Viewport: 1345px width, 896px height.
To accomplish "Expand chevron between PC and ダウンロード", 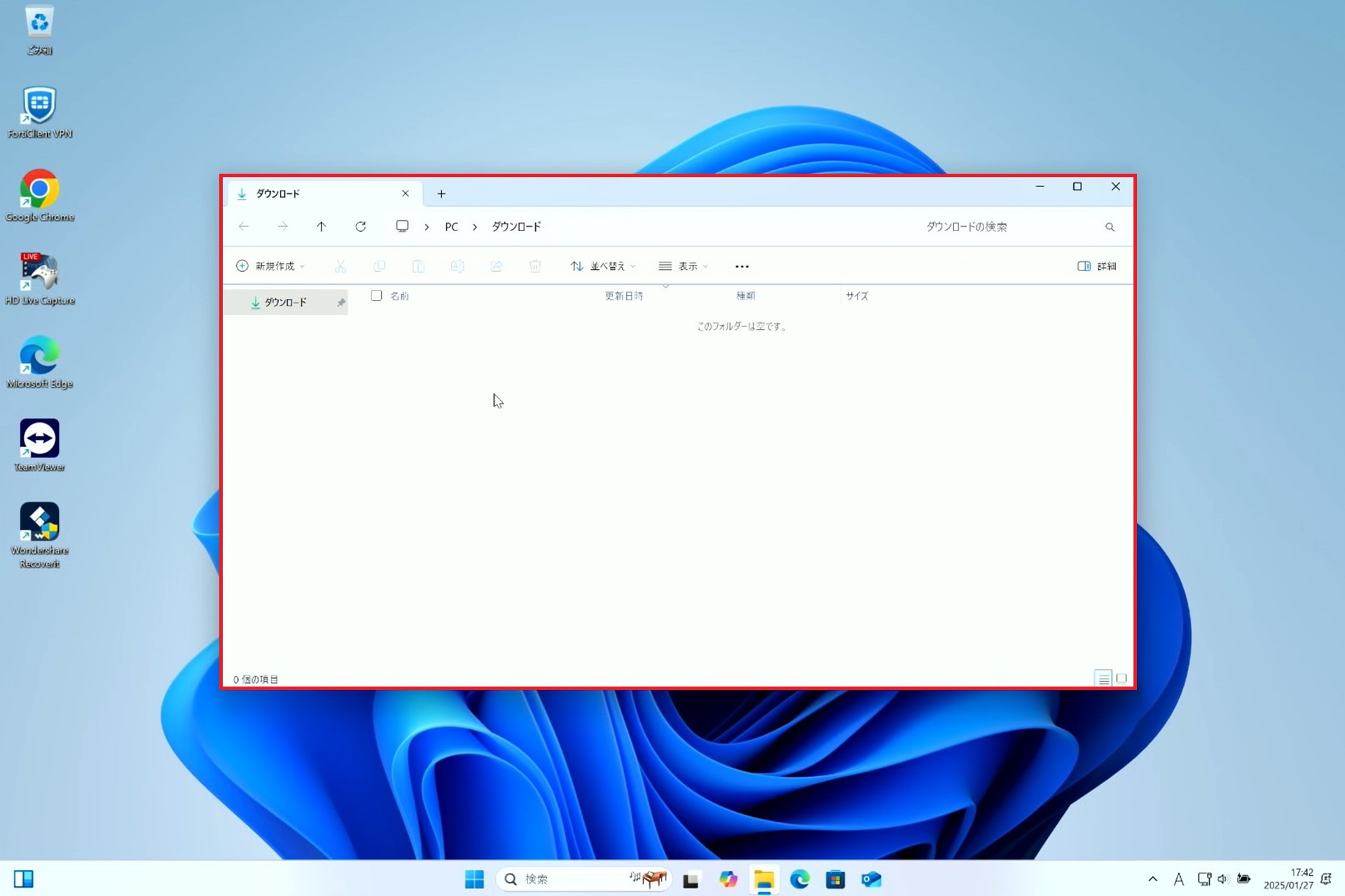I will [x=475, y=227].
